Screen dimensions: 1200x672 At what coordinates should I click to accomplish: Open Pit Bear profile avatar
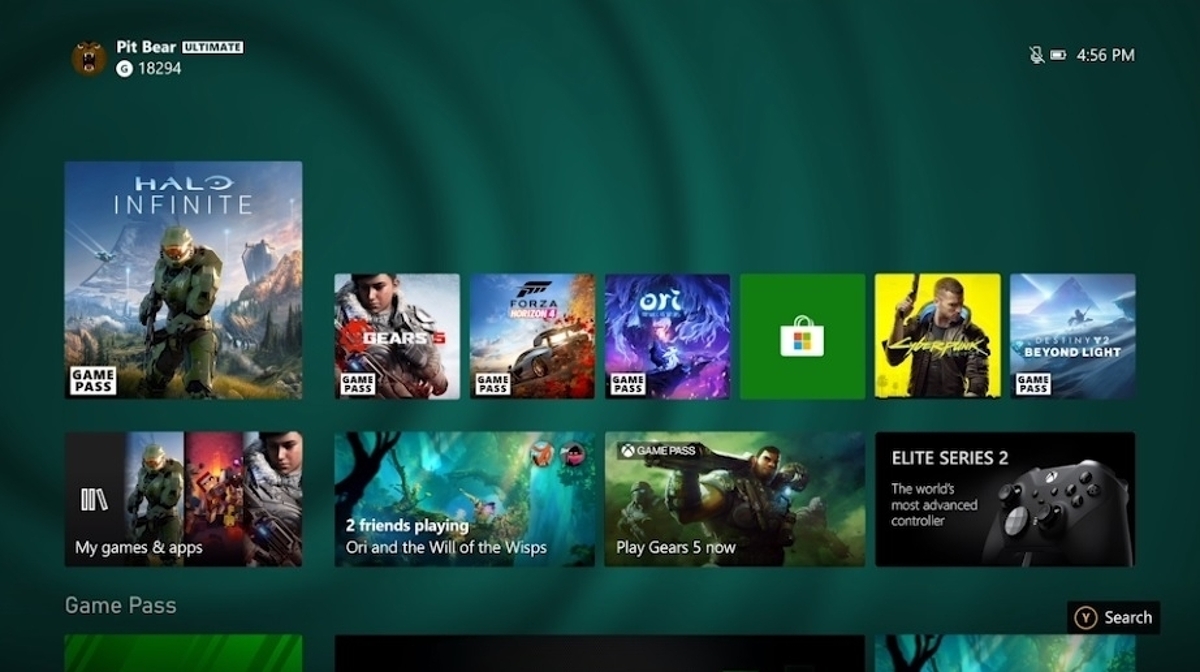[89, 58]
